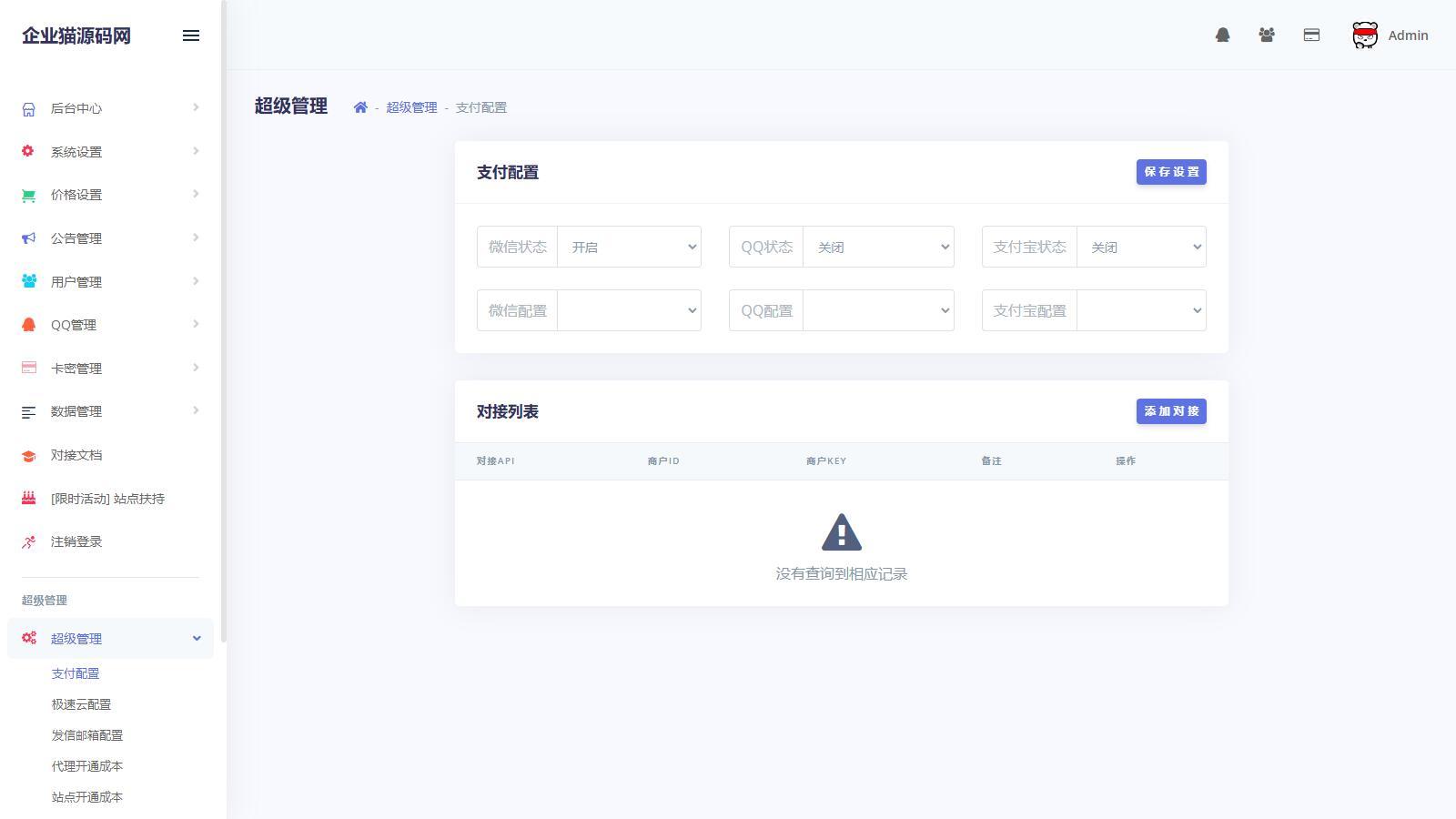Open the credit card icon in header
This screenshot has height=819, width=1456.
pyautogui.click(x=1311, y=35)
